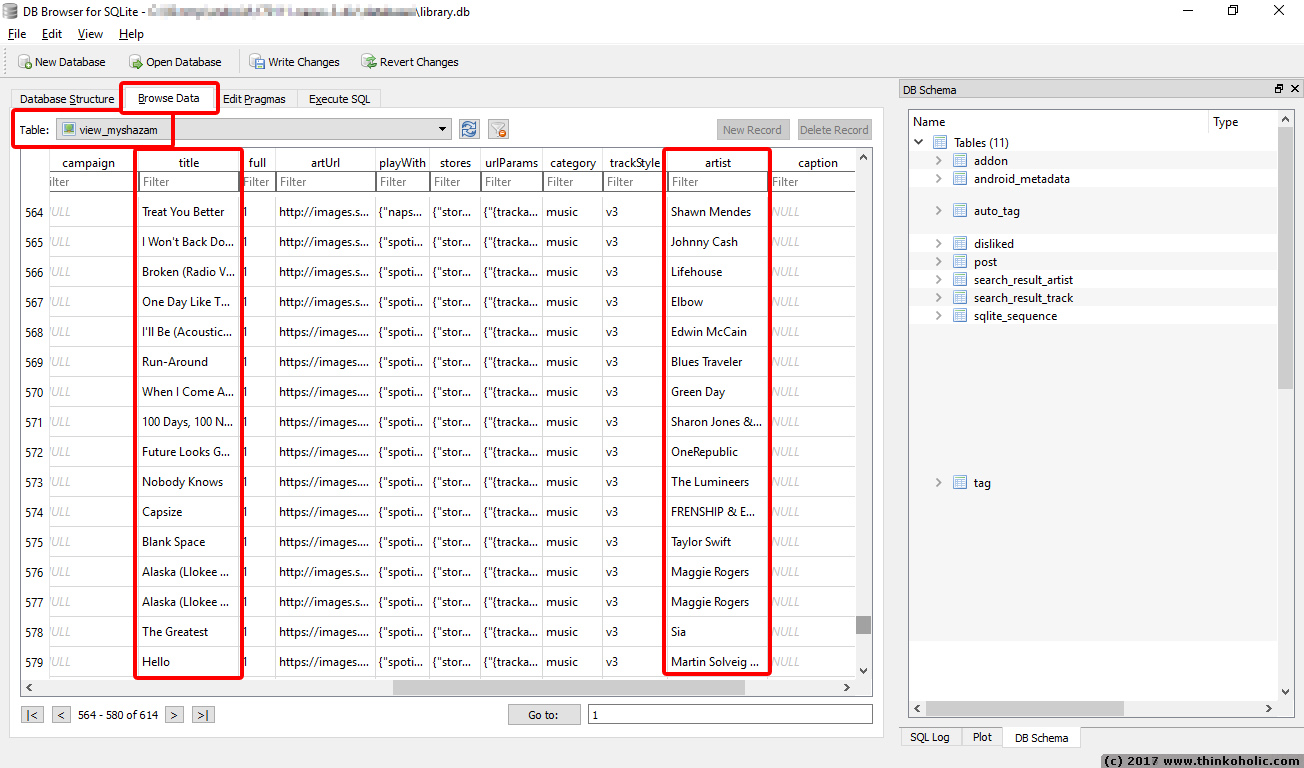Click the trackStyle column header

point(635,163)
